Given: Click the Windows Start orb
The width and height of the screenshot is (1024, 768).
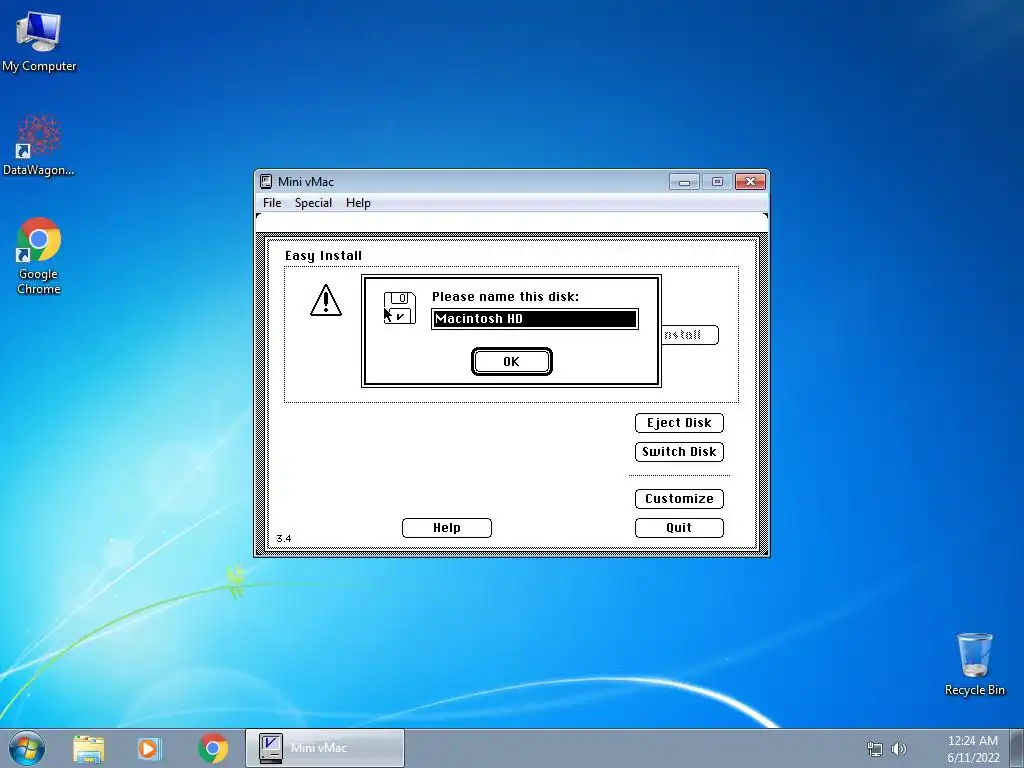Looking at the screenshot, I should click(27, 748).
